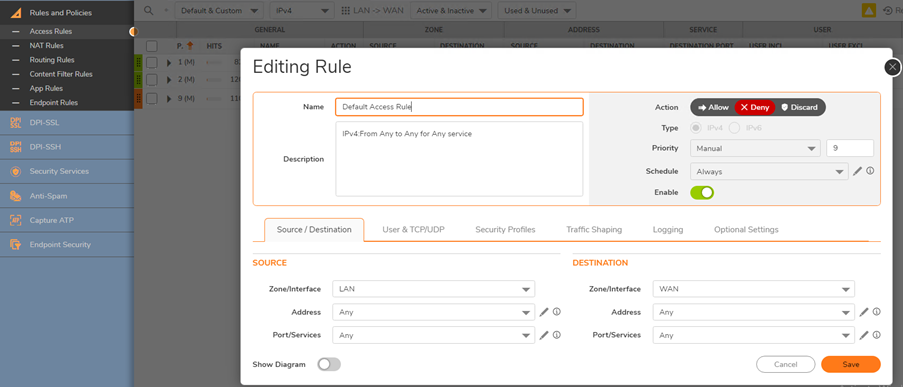Image resolution: width=903 pixels, height=387 pixels.
Task: Expand source Zone/Interface LAN dropdown
Action: [x=434, y=289]
